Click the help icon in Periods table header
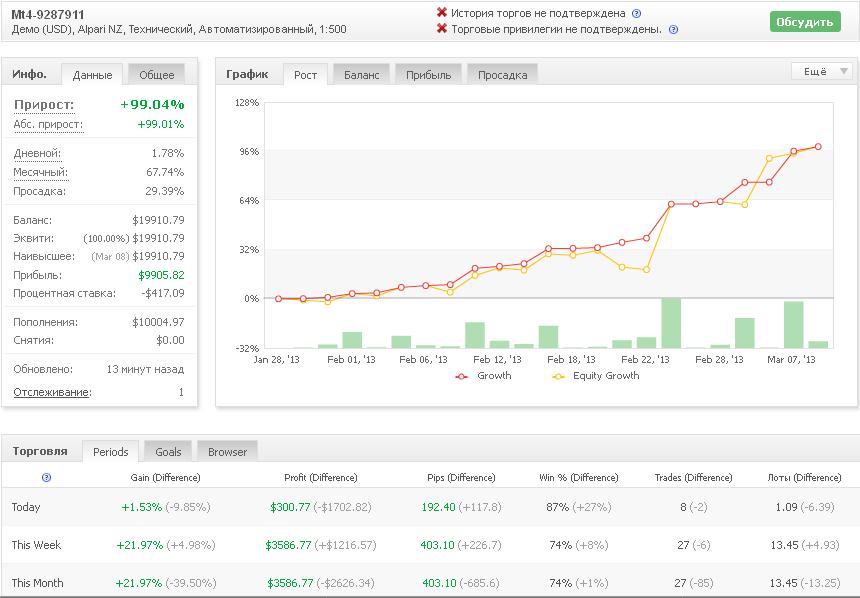 (x=47, y=477)
